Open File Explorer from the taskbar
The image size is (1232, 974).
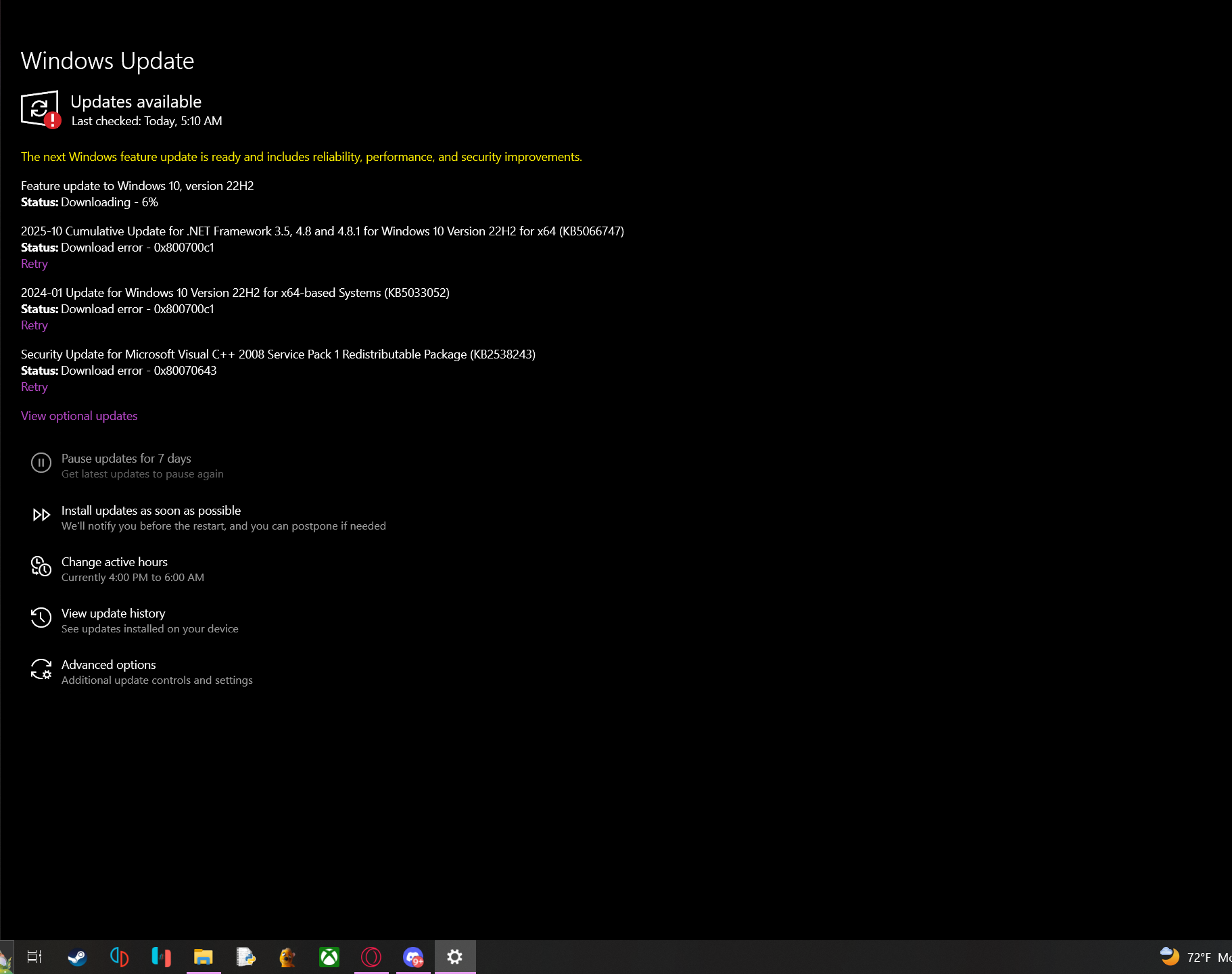tap(204, 957)
